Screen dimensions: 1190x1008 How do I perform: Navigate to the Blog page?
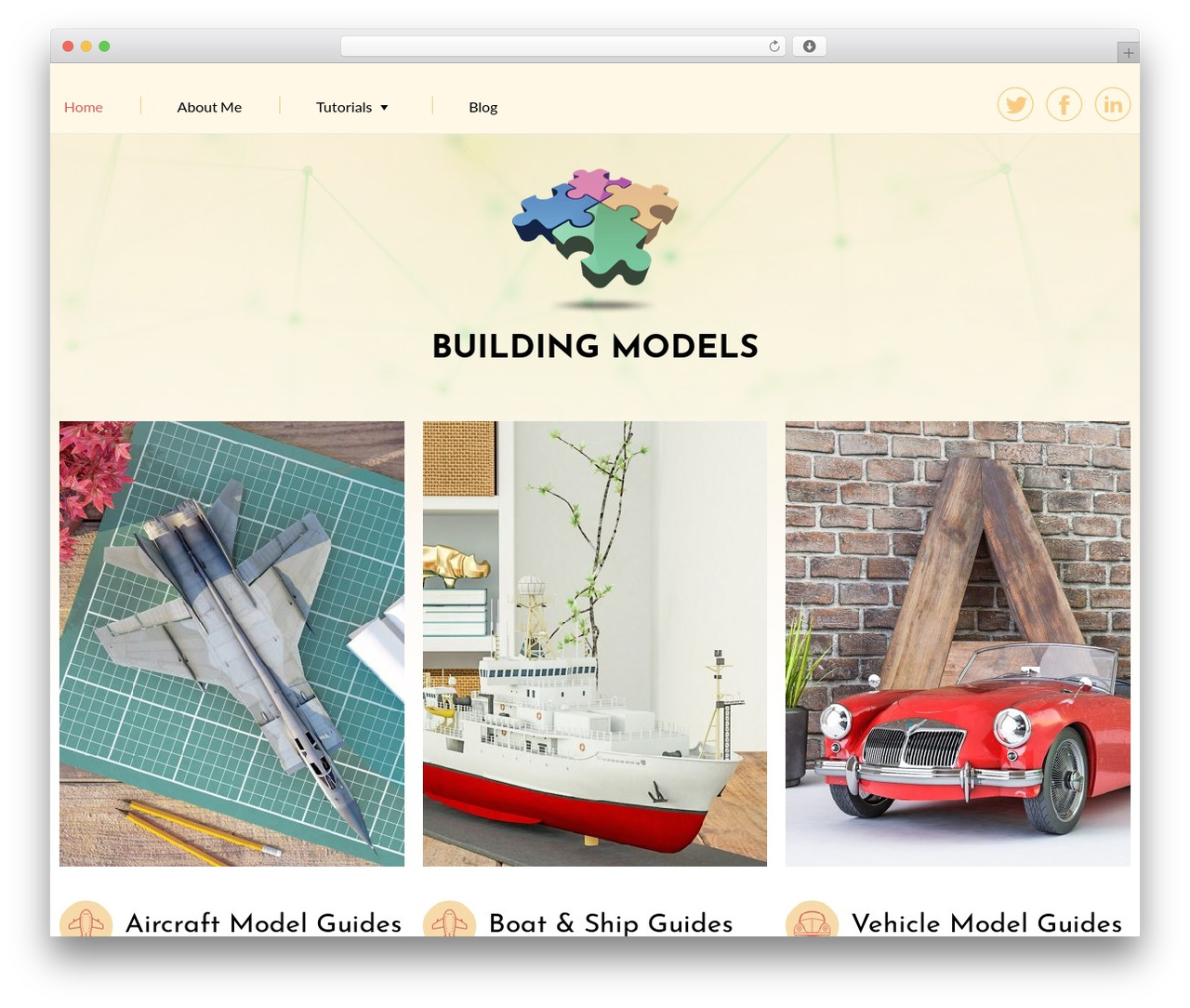click(483, 107)
